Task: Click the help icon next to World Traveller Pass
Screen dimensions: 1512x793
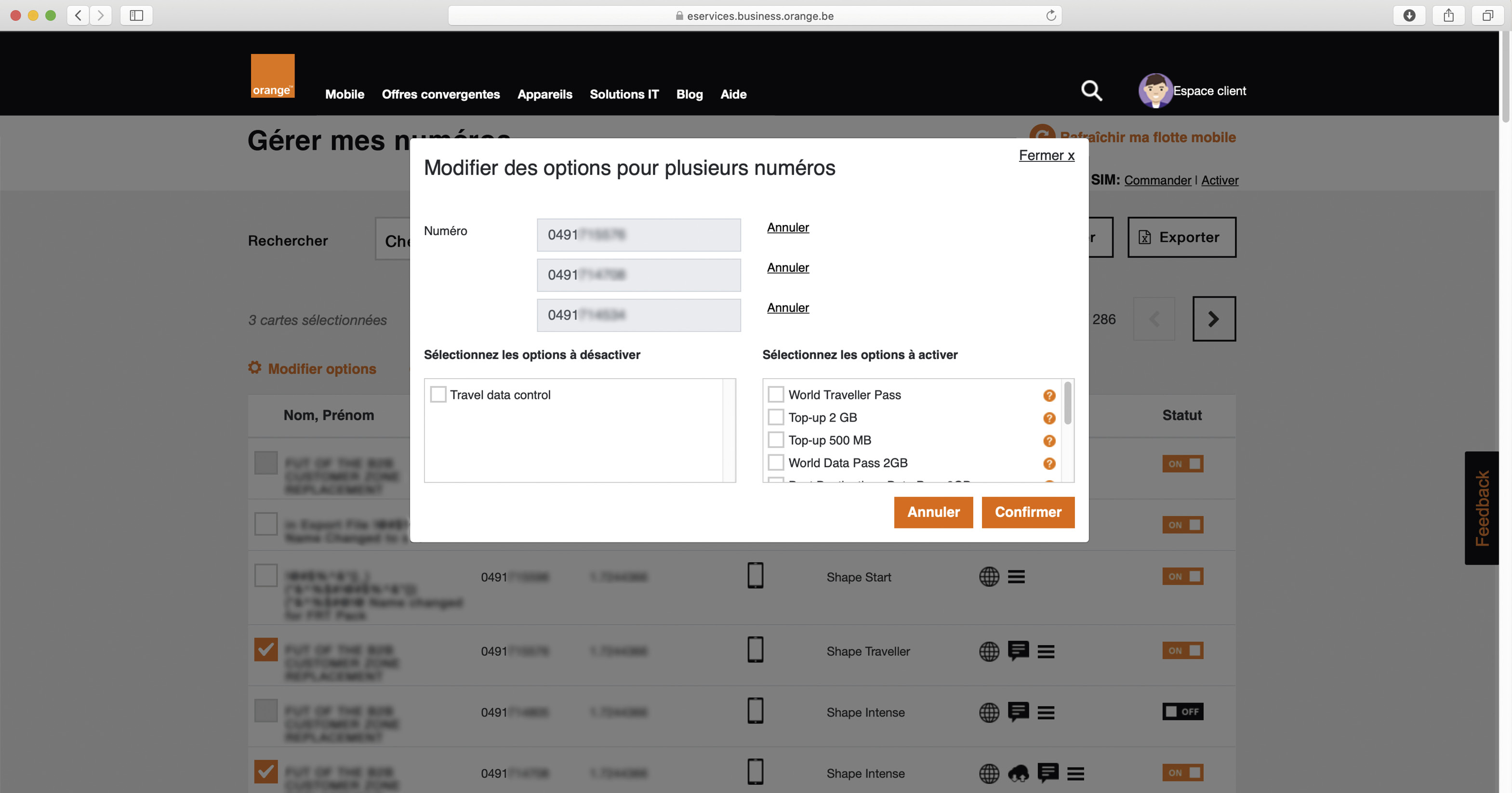Action: tap(1049, 395)
